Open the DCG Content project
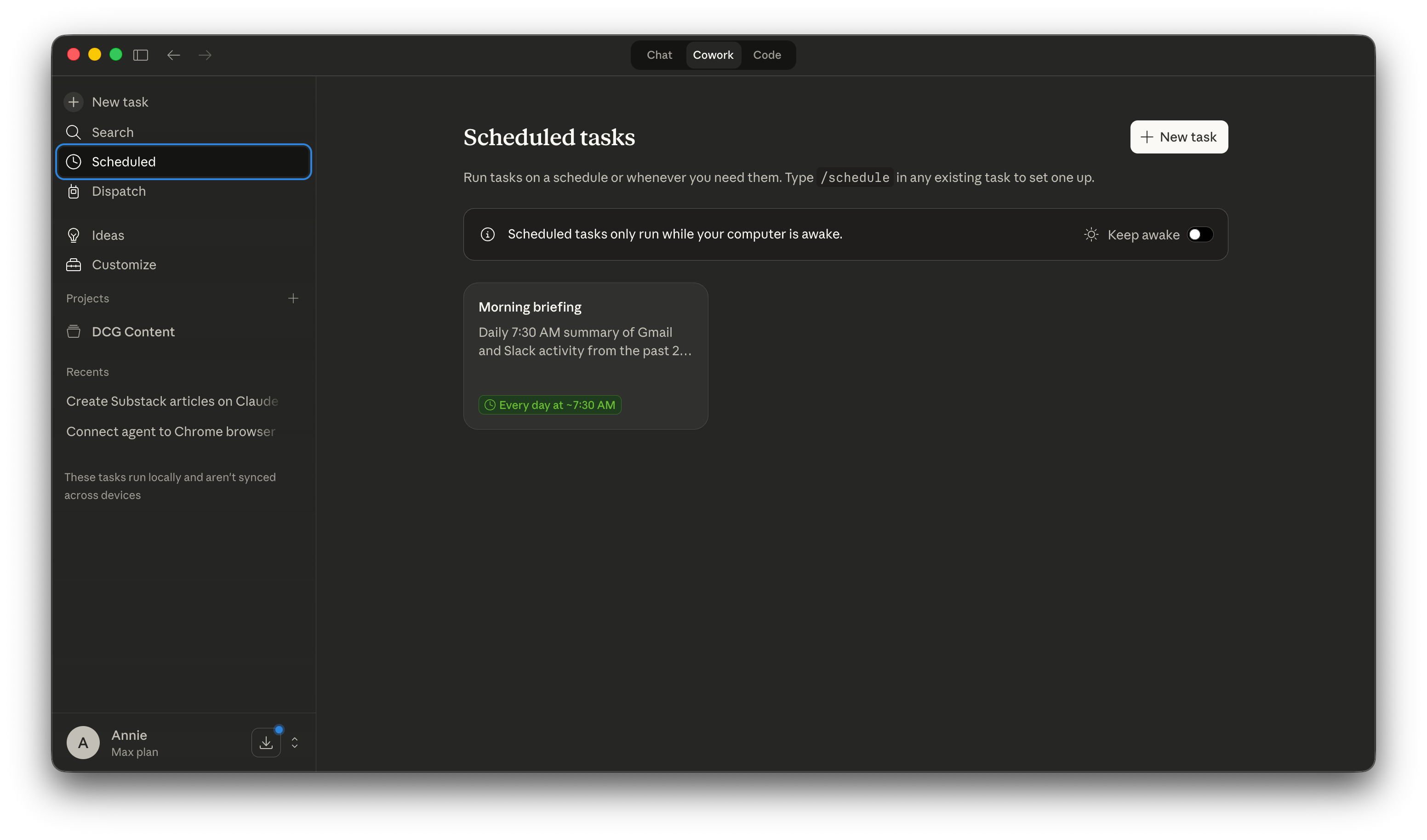1427x840 pixels. coord(133,332)
